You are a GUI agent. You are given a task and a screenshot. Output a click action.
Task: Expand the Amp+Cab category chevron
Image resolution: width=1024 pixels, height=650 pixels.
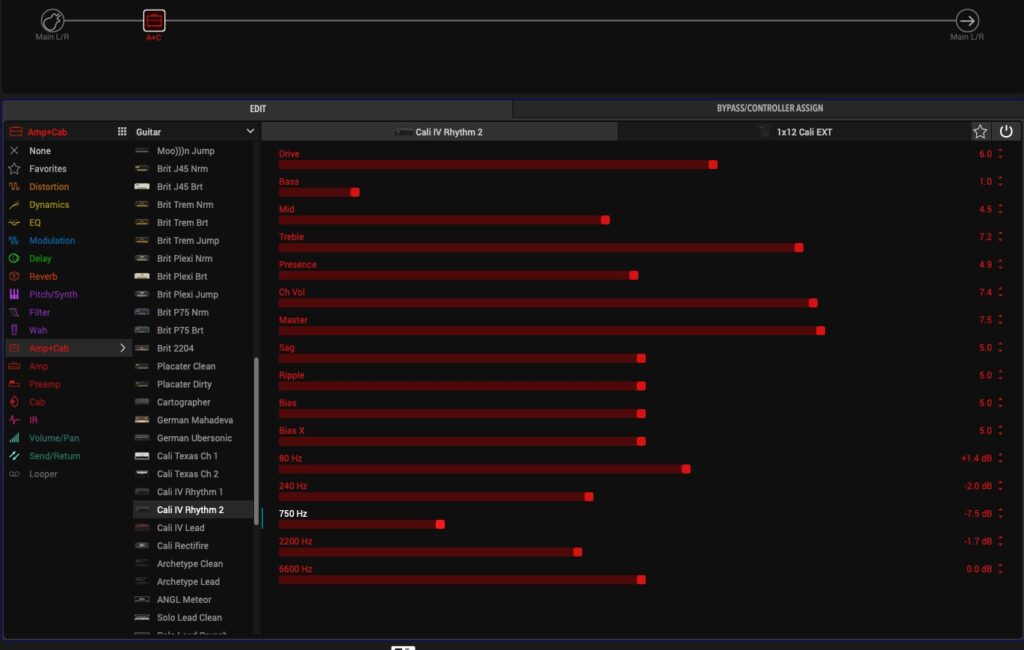point(123,348)
